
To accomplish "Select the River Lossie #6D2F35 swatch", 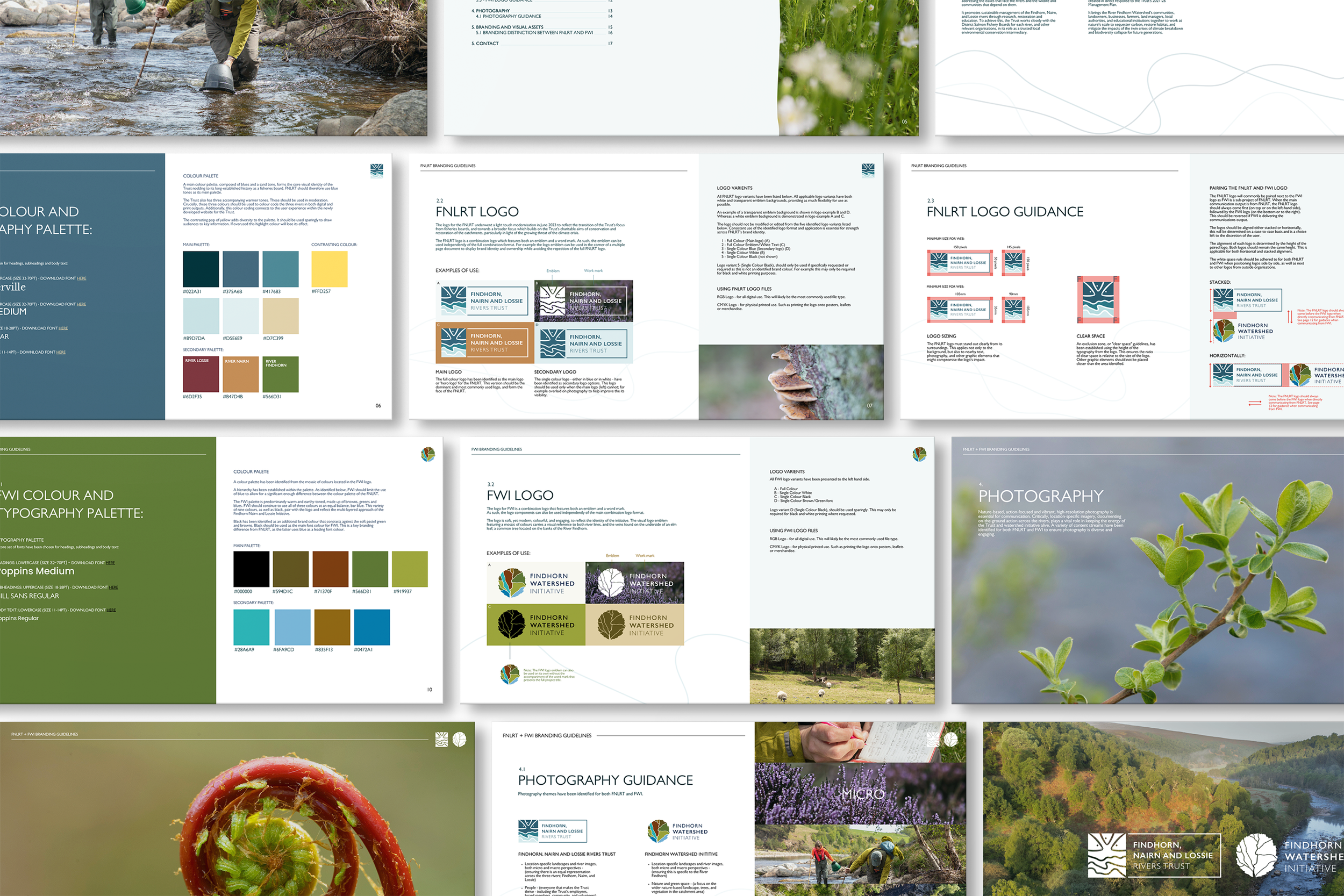I will pyautogui.click(x=201, y=374).
